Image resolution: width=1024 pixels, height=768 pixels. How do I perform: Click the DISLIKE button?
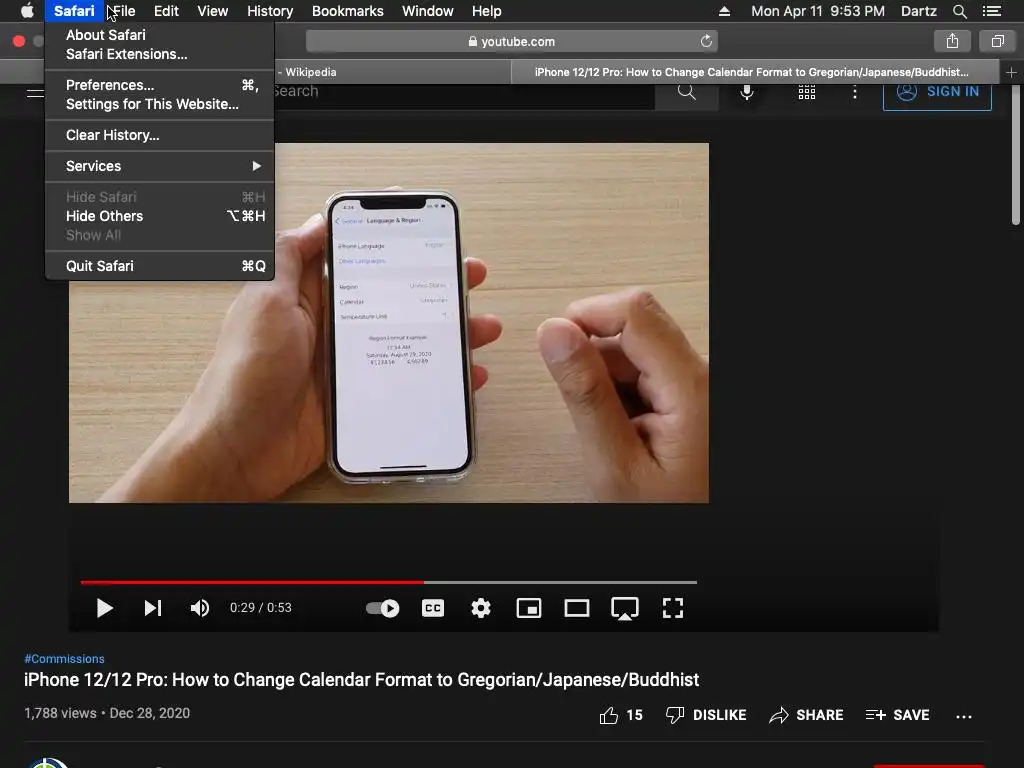click(706, 715)
